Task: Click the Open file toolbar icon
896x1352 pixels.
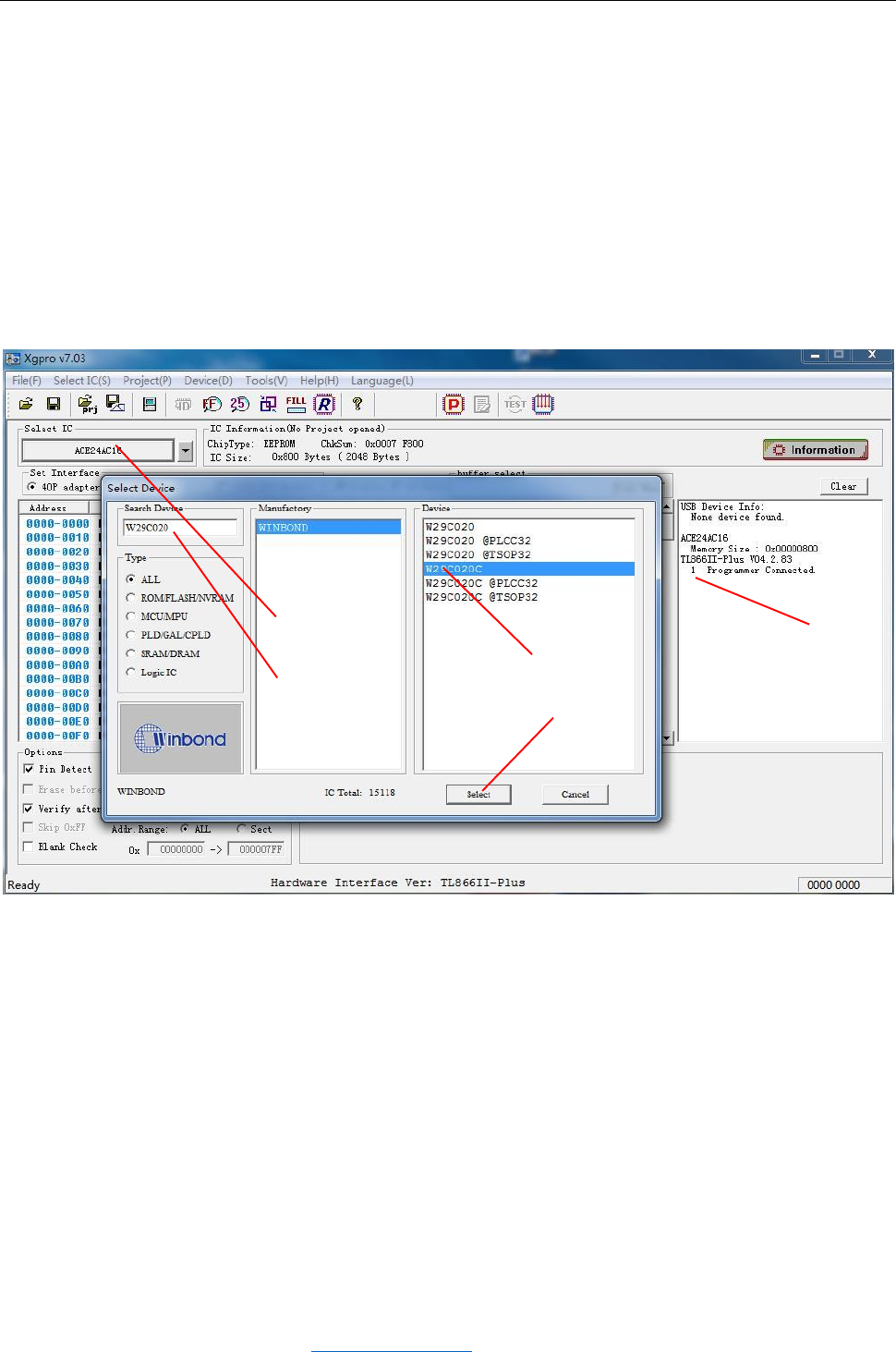Action: [26, 404]
